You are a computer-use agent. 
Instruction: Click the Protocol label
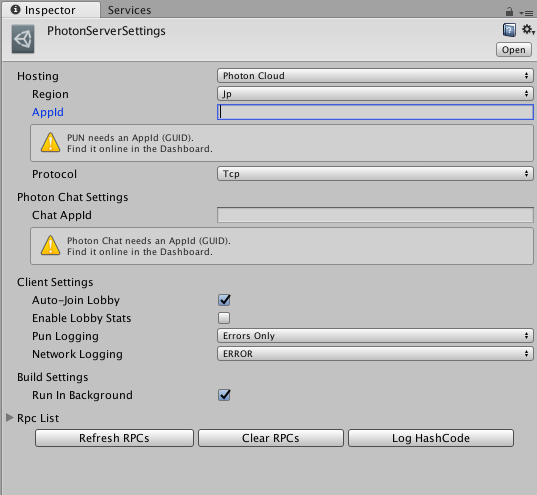coord(54,174)
